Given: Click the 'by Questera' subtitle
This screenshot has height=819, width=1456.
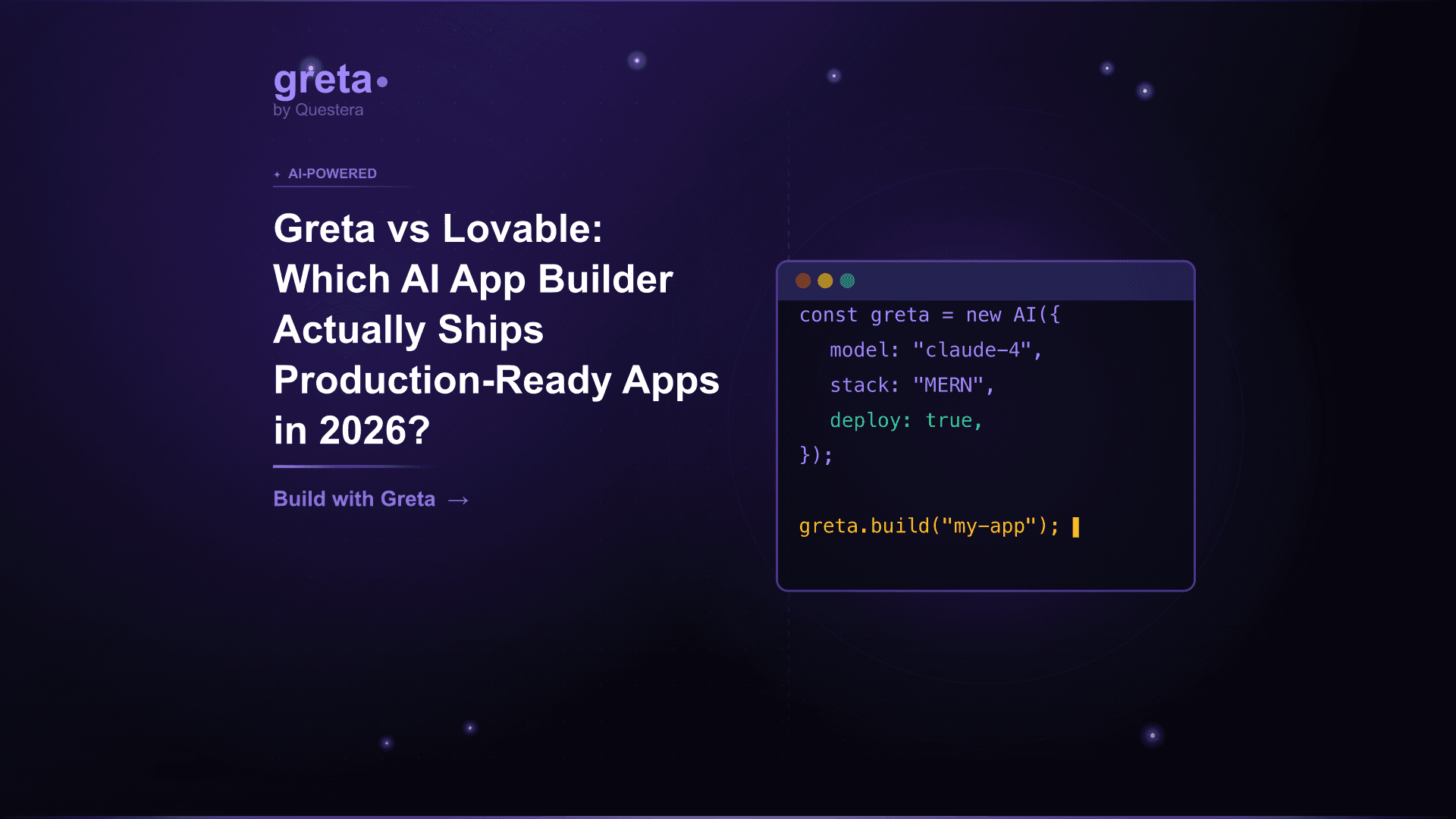Looking at the screenshot, I should pos(318,110).
